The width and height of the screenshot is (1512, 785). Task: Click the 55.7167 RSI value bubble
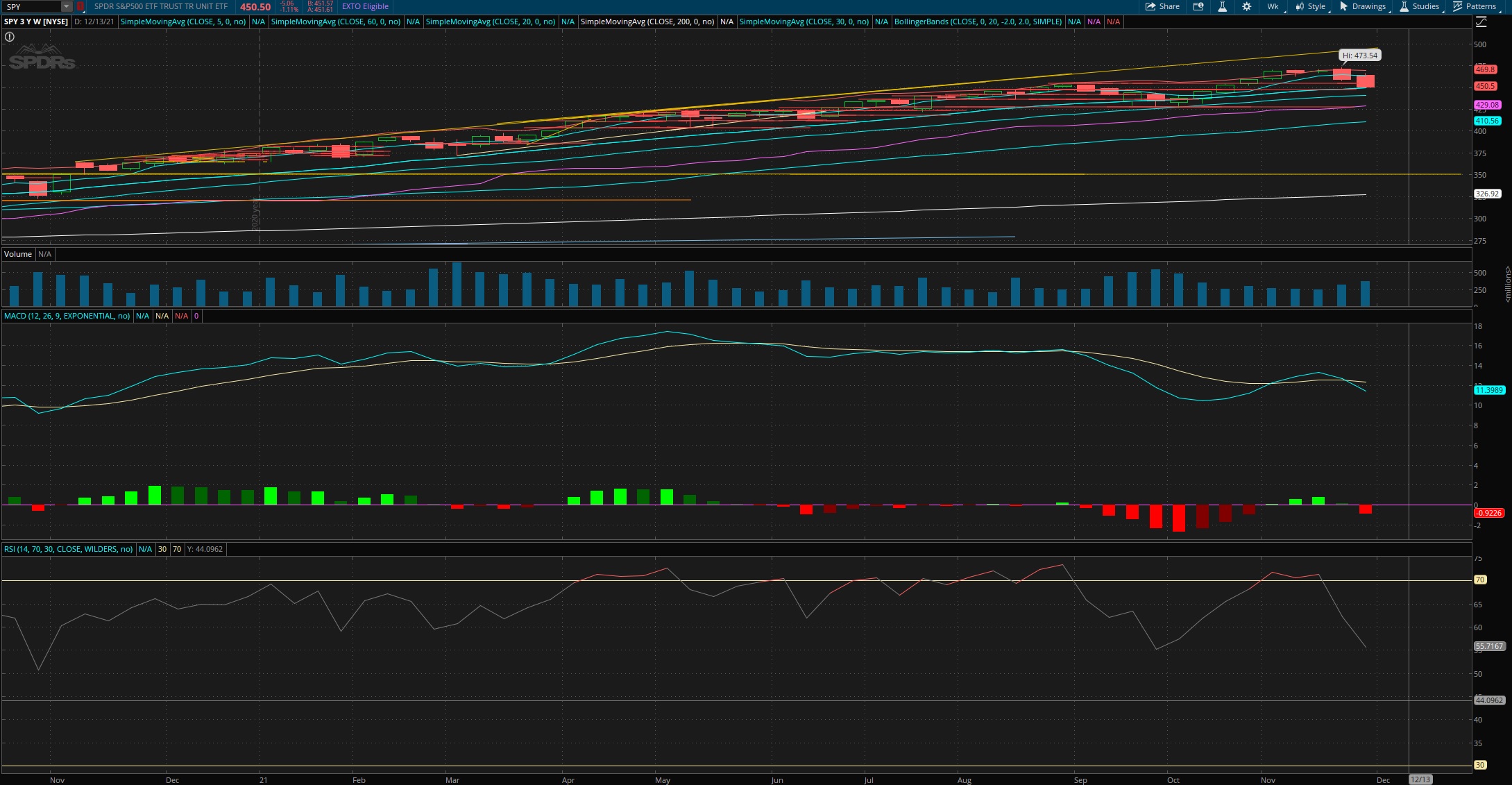tap(1489, 646)
